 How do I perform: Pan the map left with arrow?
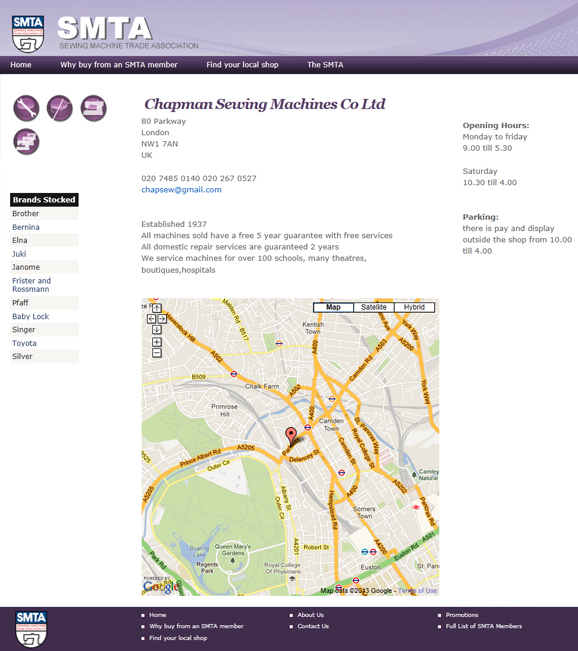152,319
